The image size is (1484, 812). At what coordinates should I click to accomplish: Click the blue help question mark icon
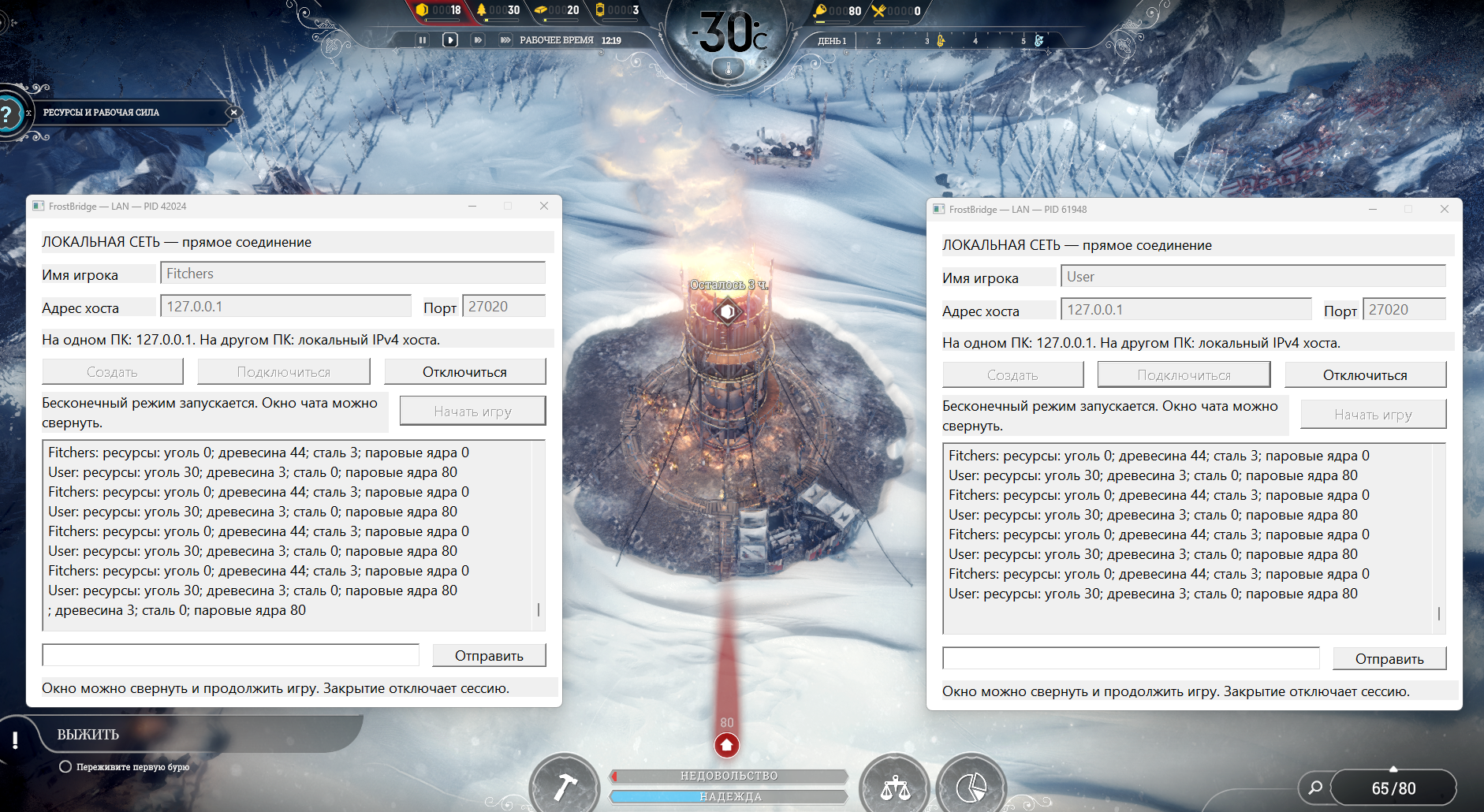coord(6,114)
